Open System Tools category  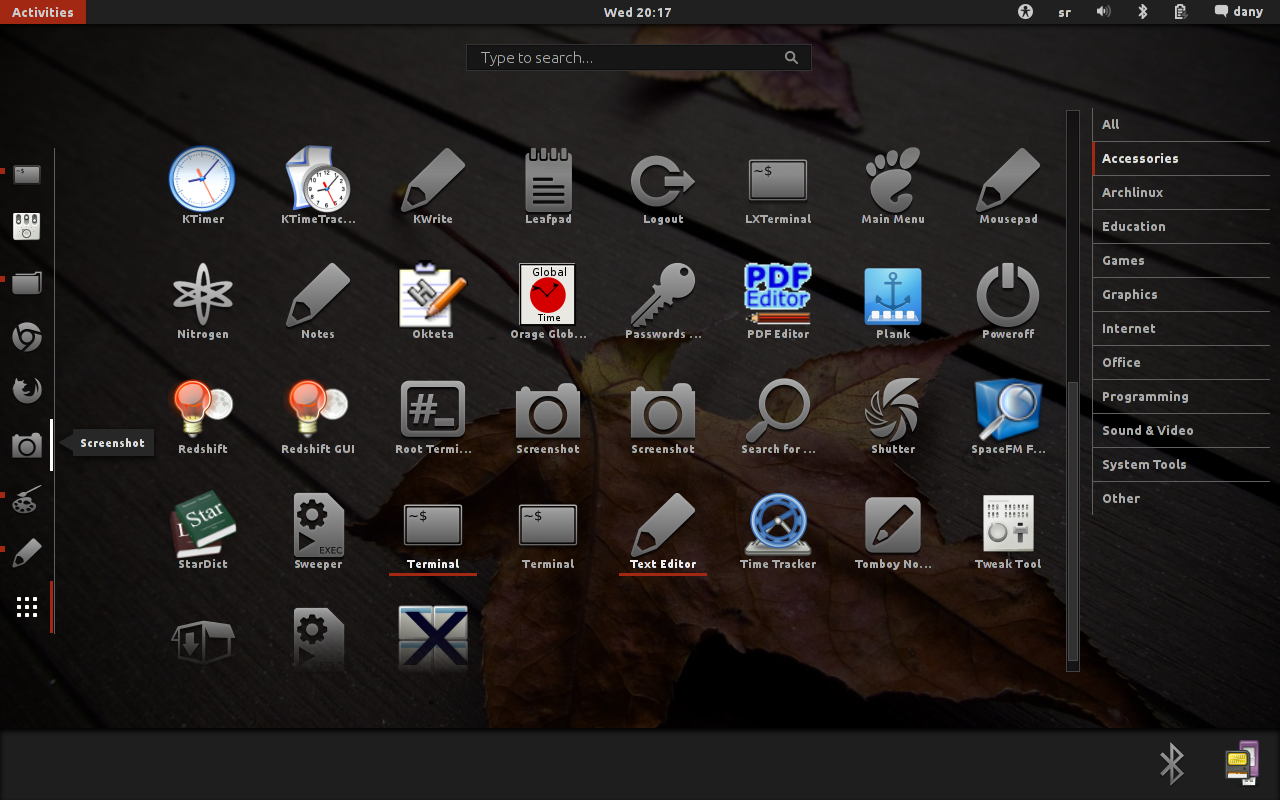pyautogui.click(x=1181, y=464)
